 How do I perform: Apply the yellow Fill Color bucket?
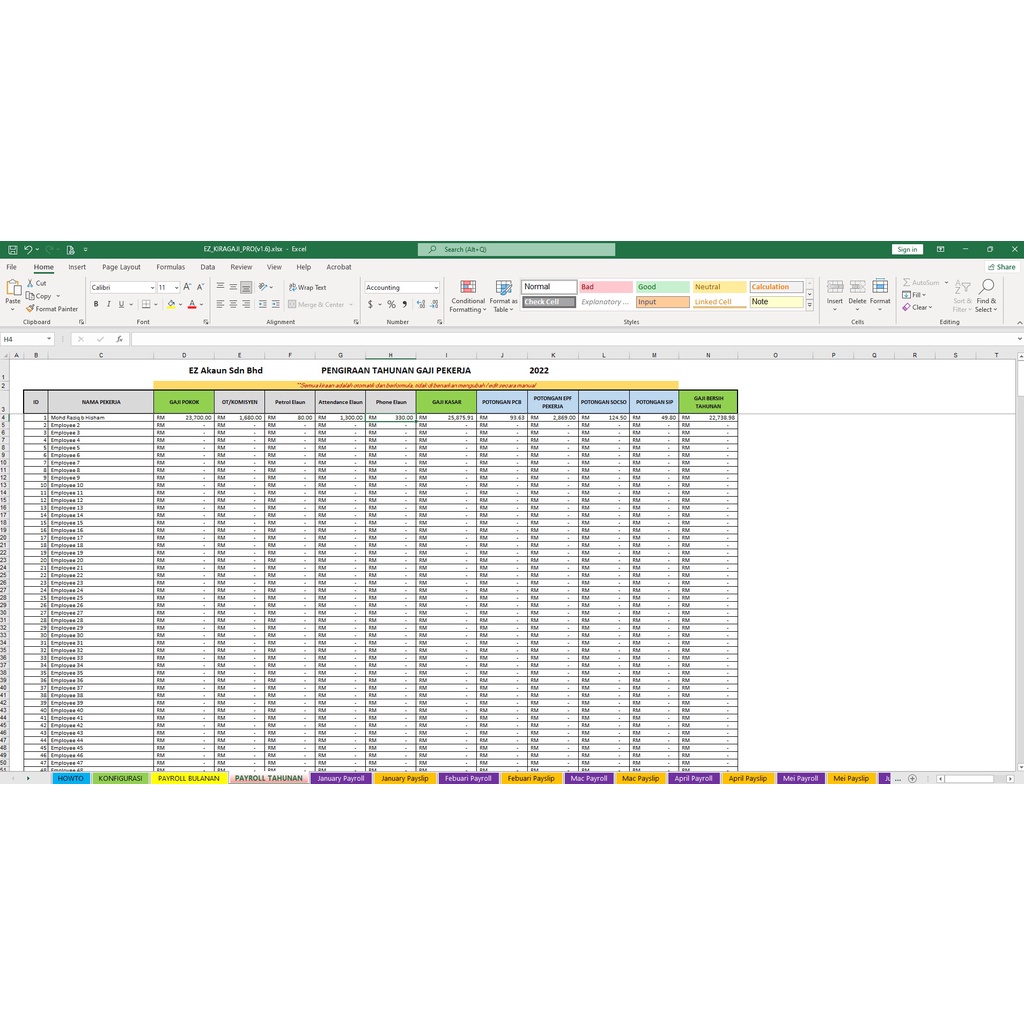pyautogui.click(x=171, y=304)
